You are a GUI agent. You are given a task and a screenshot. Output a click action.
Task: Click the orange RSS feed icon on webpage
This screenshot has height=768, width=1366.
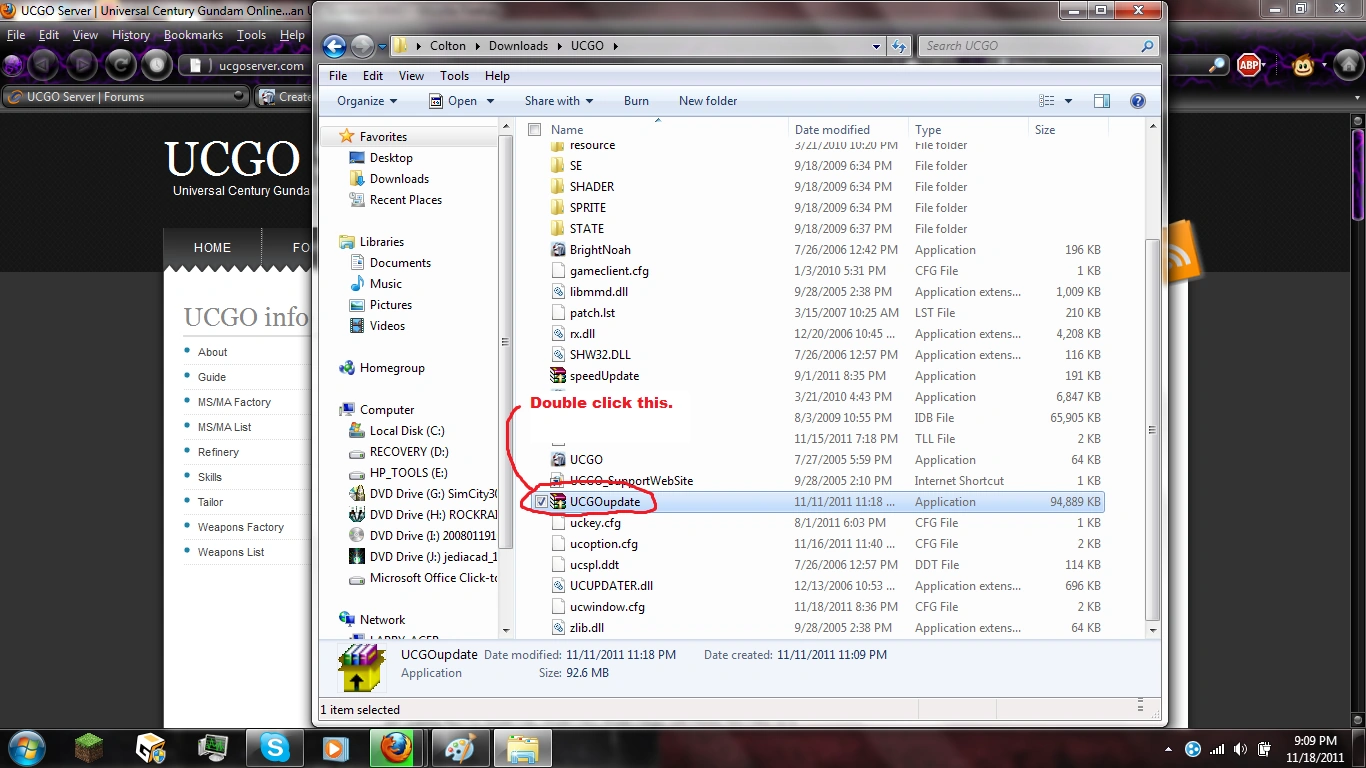[1180, 251]
